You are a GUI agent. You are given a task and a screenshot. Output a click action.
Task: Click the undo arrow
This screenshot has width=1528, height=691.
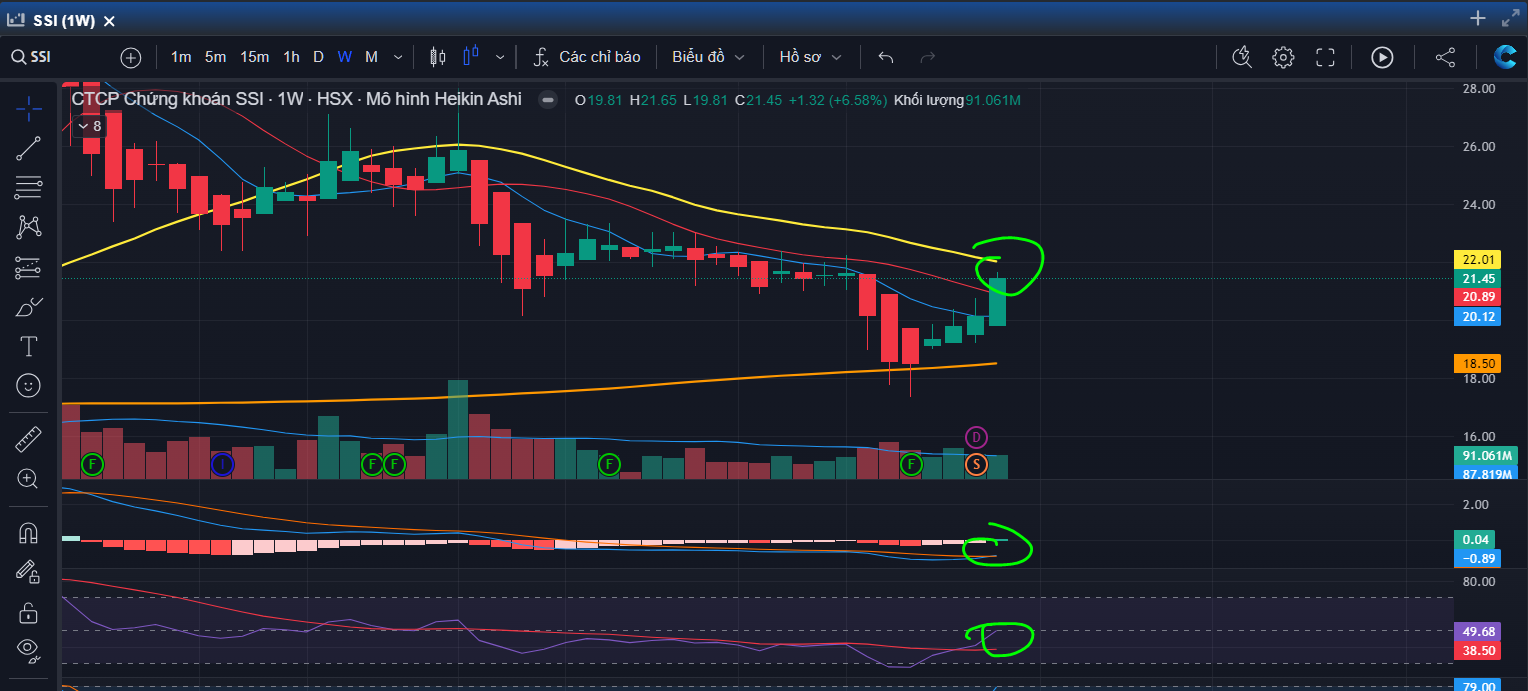[x=885, y=57]
